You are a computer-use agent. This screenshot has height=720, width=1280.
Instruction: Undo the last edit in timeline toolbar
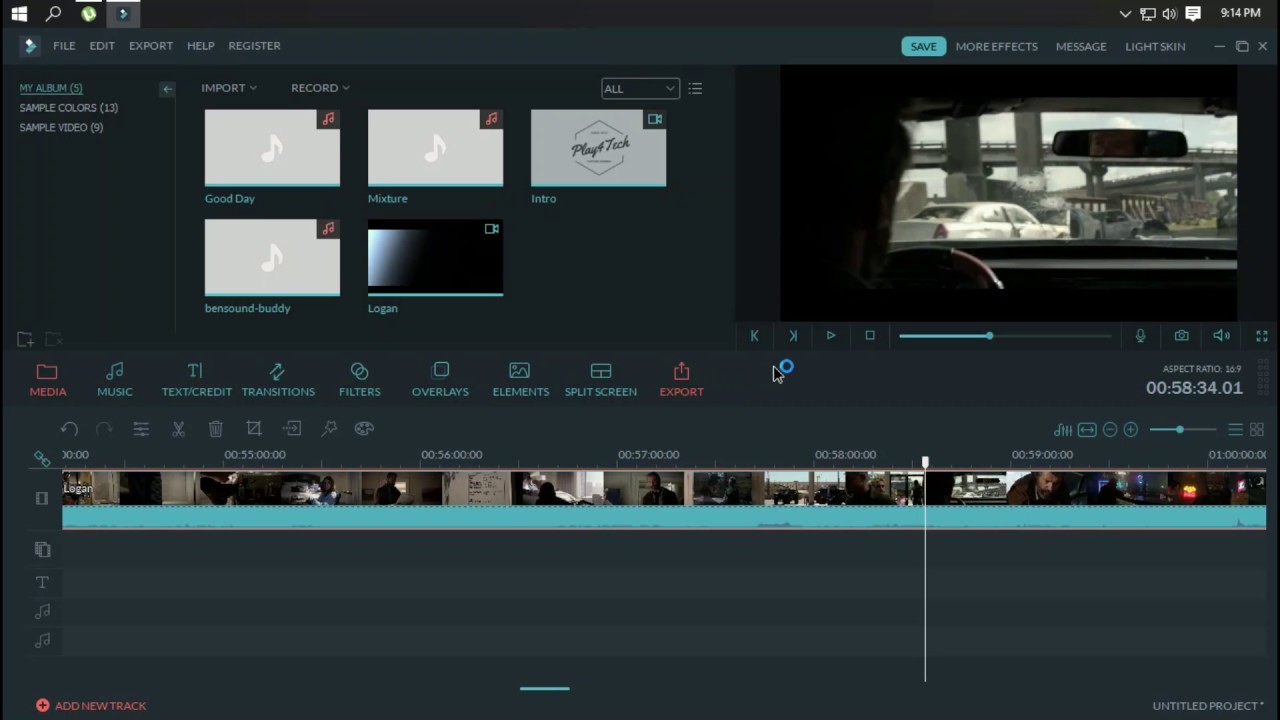tap(69, 429)
